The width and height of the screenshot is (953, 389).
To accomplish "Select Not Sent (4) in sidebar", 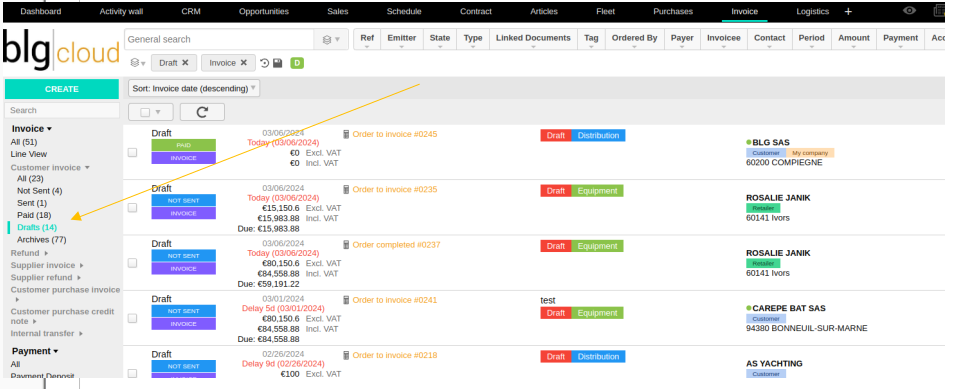I will 40,191.
